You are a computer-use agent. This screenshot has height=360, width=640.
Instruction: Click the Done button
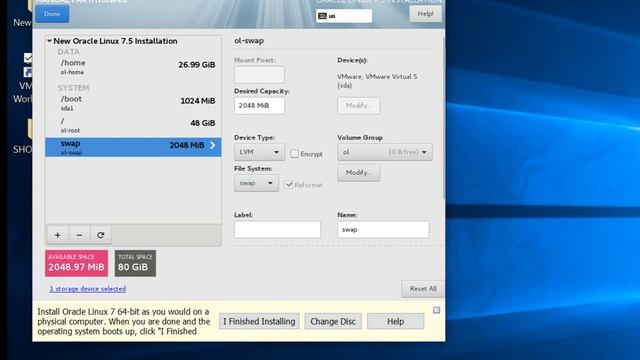tap(52, 14)
